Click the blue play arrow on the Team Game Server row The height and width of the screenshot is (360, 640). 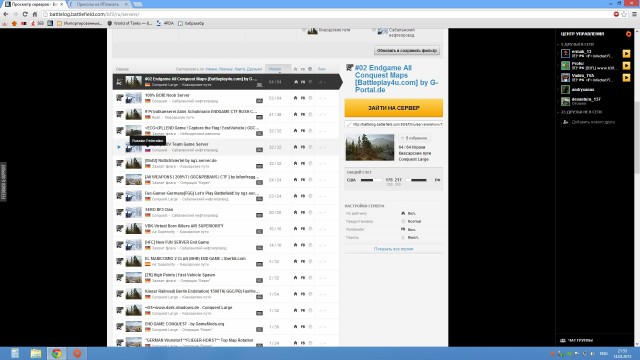119,147
